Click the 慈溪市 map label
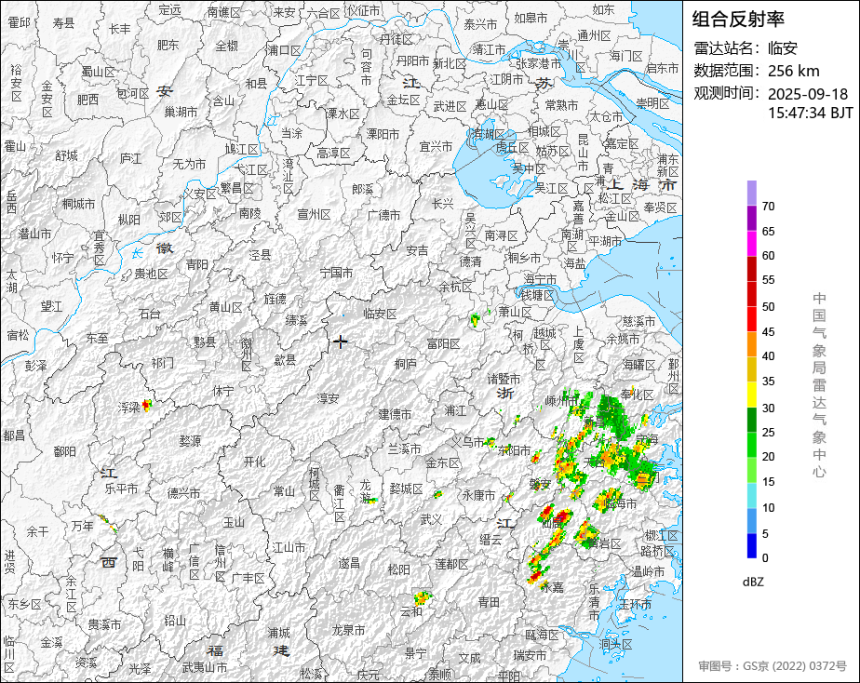Image resolution: width=860 pixels, height=683 pixels. tap(639, 321)
